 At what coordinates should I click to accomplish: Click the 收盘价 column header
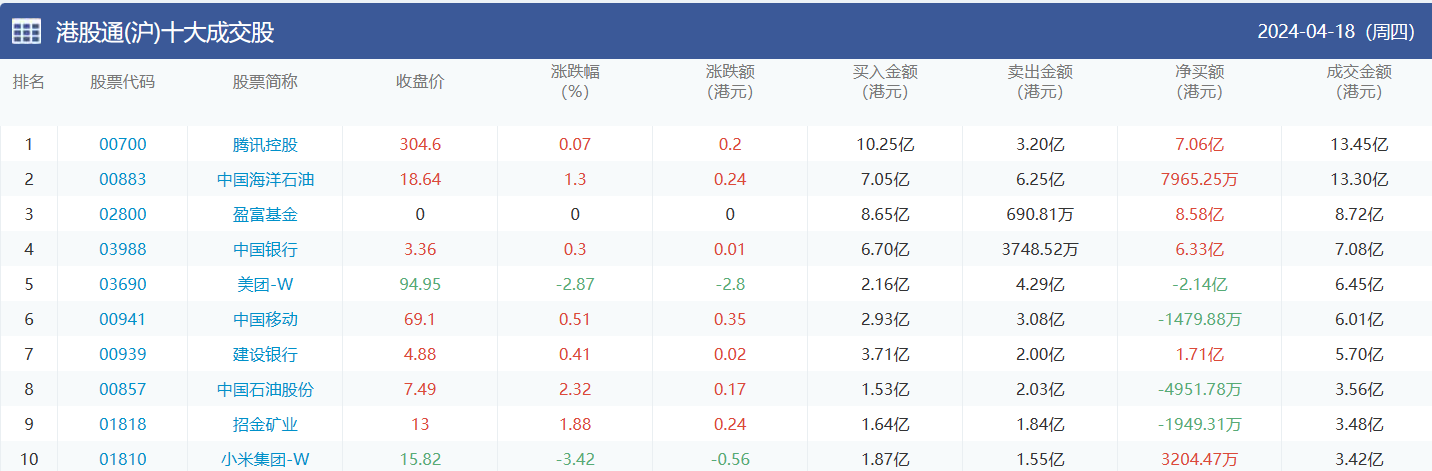[x=420, y=82]
